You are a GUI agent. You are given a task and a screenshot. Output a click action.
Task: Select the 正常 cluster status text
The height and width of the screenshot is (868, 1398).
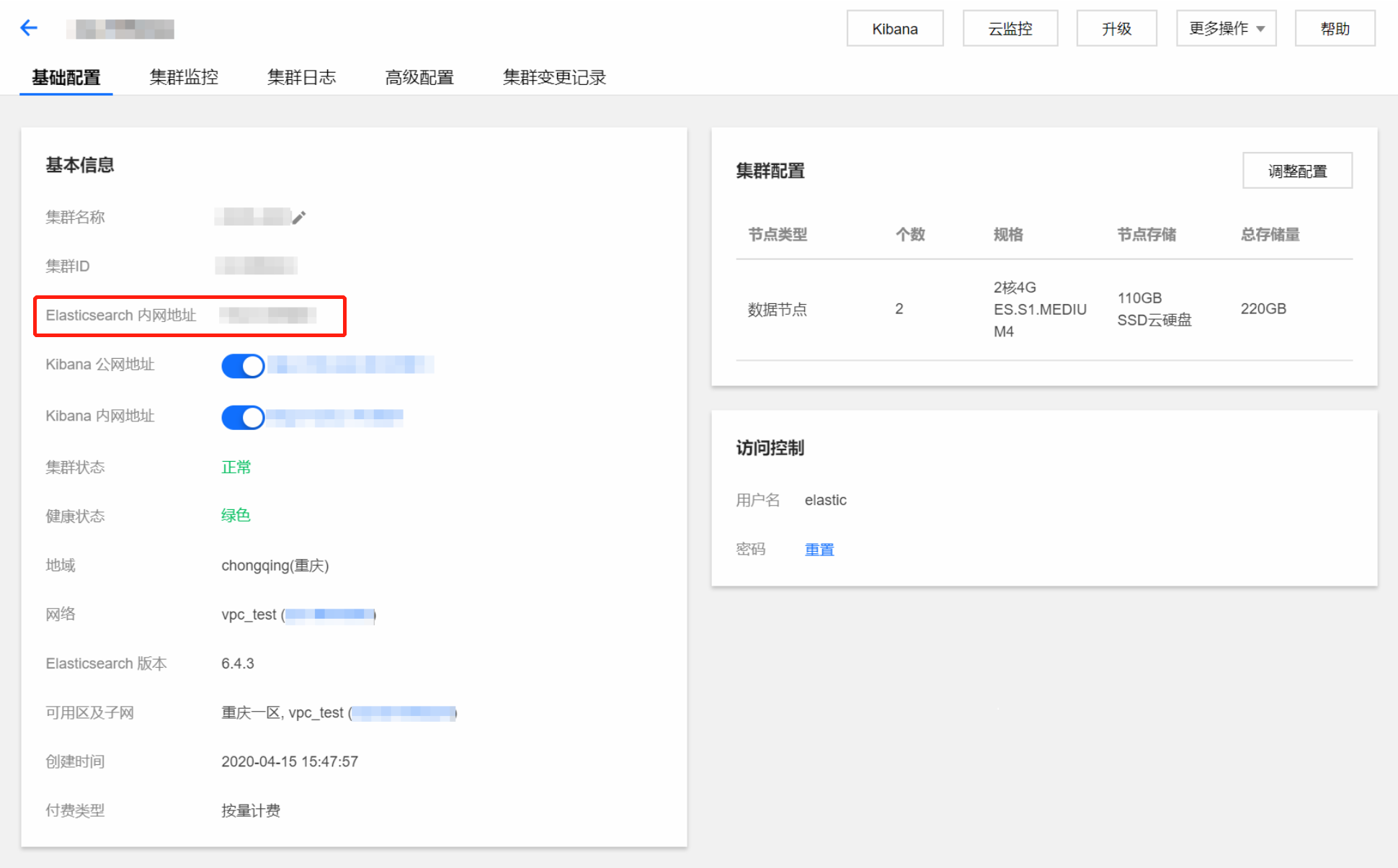pyautogui.click(x=236, y=467)
